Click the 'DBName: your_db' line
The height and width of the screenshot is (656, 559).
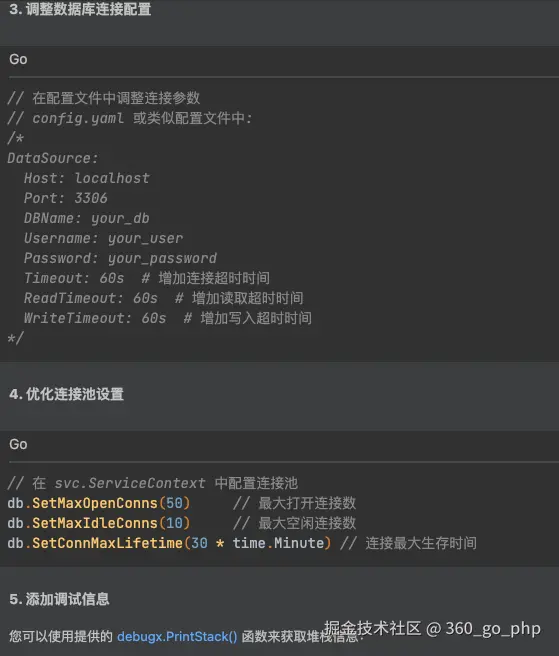[87, 218]
